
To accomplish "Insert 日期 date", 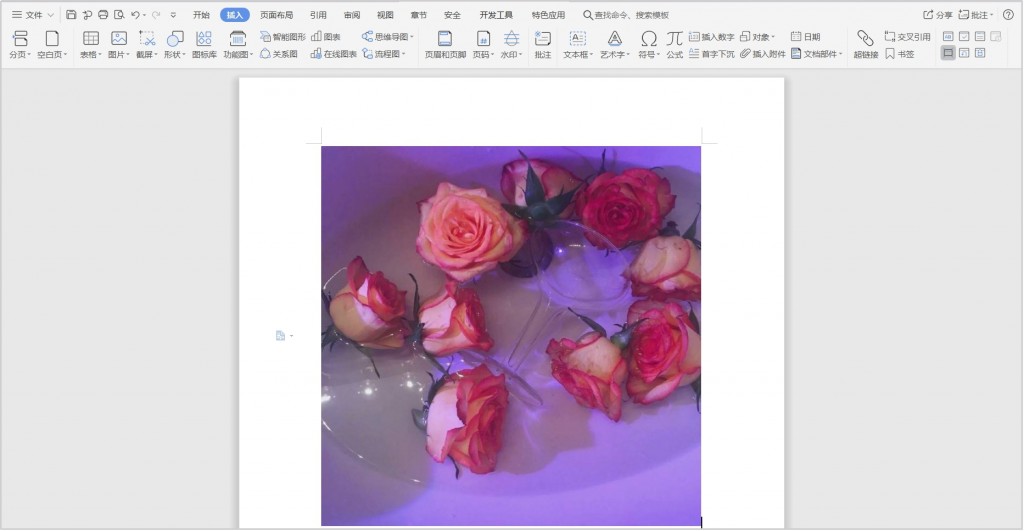I will (805, 37).
